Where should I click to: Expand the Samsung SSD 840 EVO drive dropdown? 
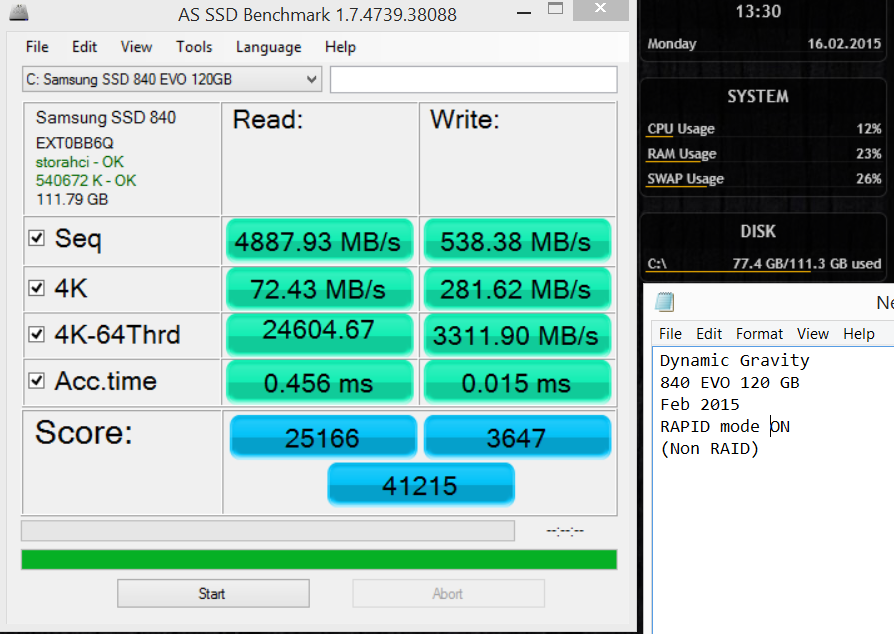[311, 79]
